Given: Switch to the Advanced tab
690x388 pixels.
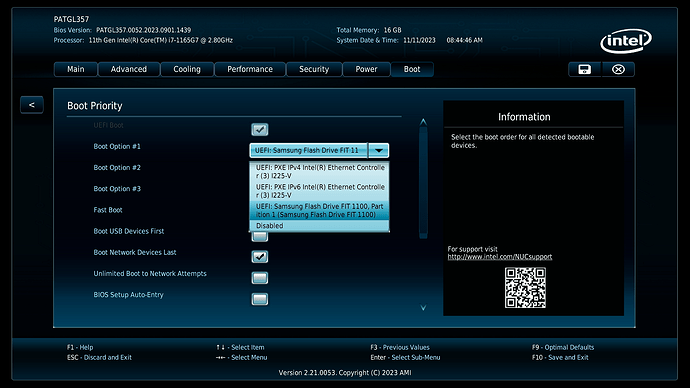Looking at the screenshot, I should click(129, 70).
